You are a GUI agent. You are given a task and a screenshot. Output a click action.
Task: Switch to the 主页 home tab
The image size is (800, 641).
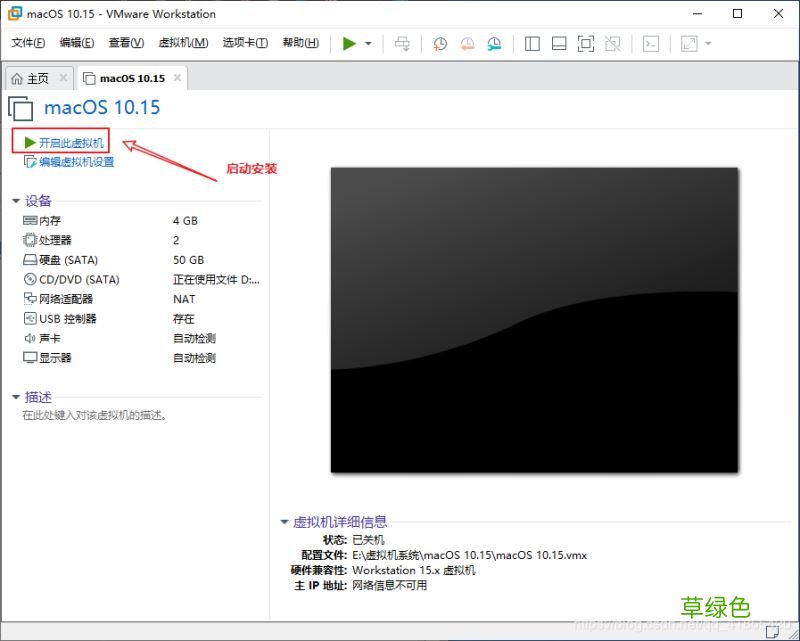point(34,76)
